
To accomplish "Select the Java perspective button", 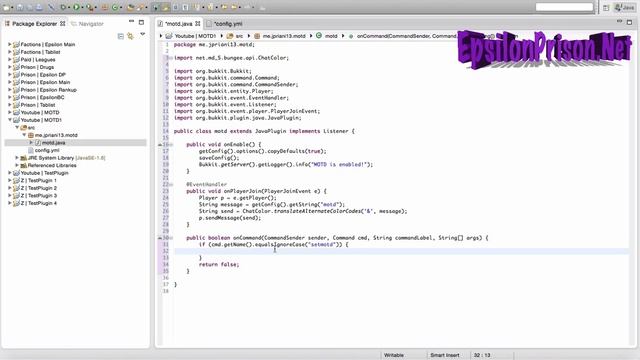I will [625, 7].
